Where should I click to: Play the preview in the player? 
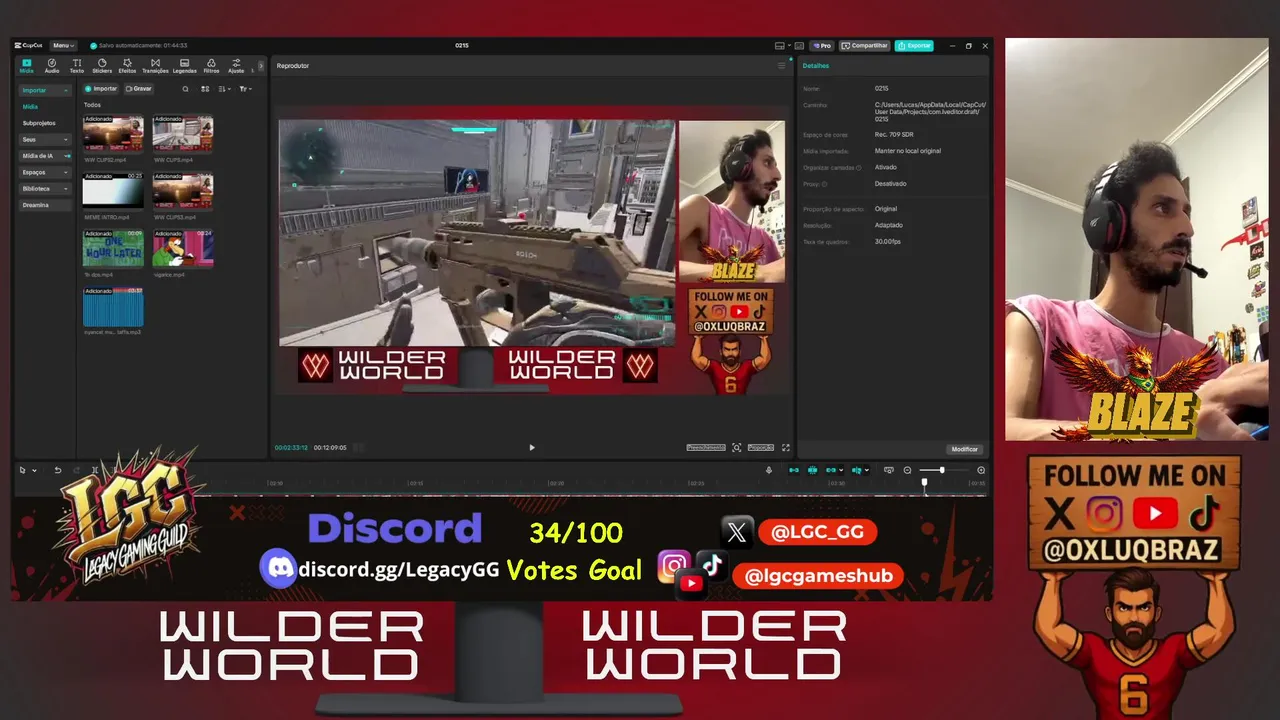[x=532, y=448]
